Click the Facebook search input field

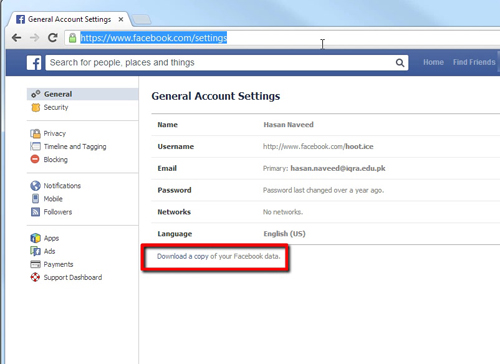227,63
